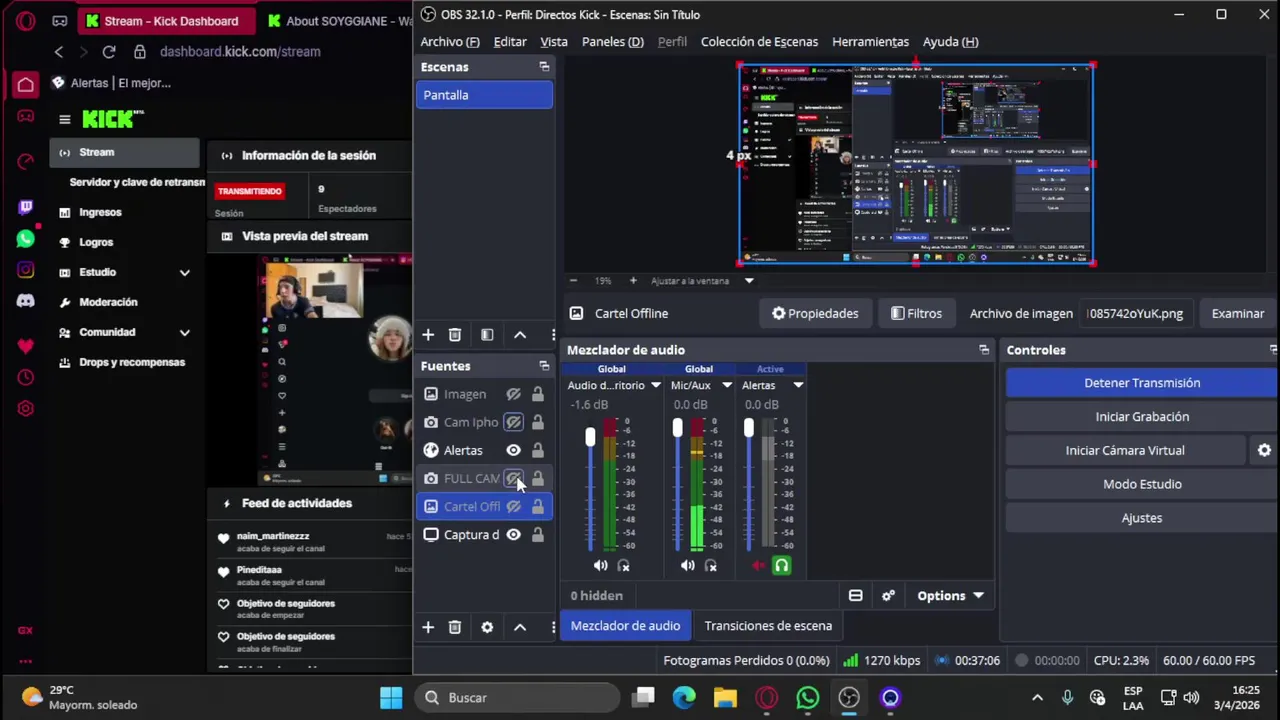This screenshot has width=1280, height=720.
Task: Remove the selected source with the trash icon
Action: tap(455, 627)
